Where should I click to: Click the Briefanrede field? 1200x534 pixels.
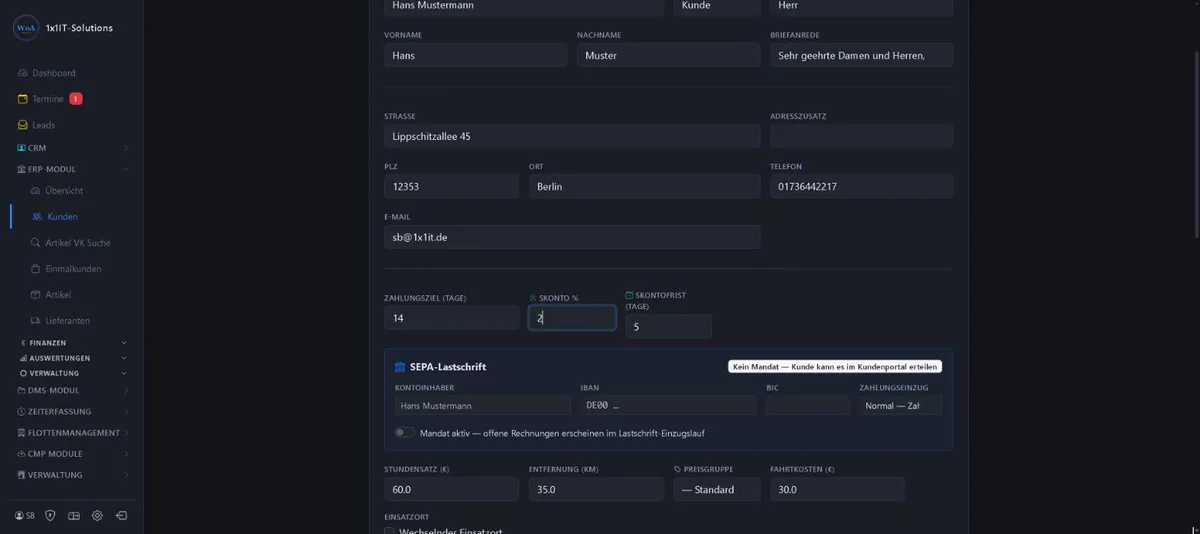(861, 55)
